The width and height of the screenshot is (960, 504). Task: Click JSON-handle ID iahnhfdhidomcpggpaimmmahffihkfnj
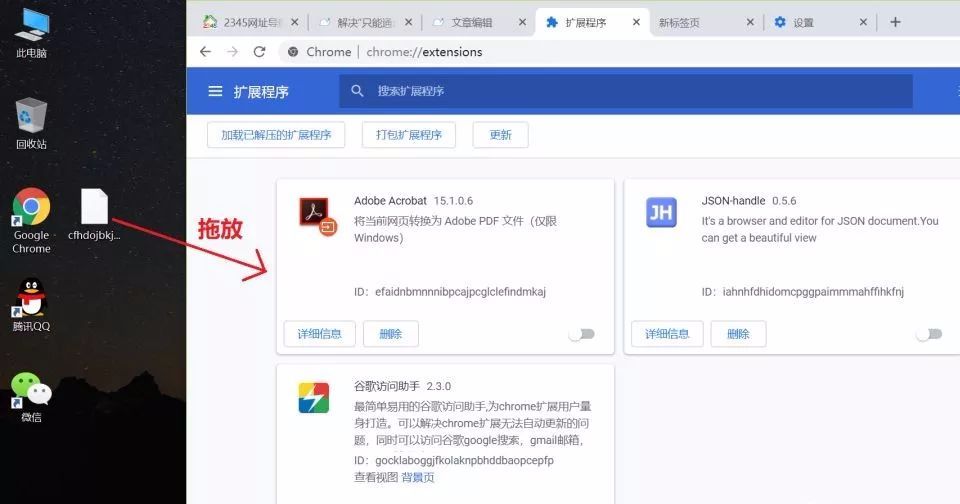pos(803,291)
